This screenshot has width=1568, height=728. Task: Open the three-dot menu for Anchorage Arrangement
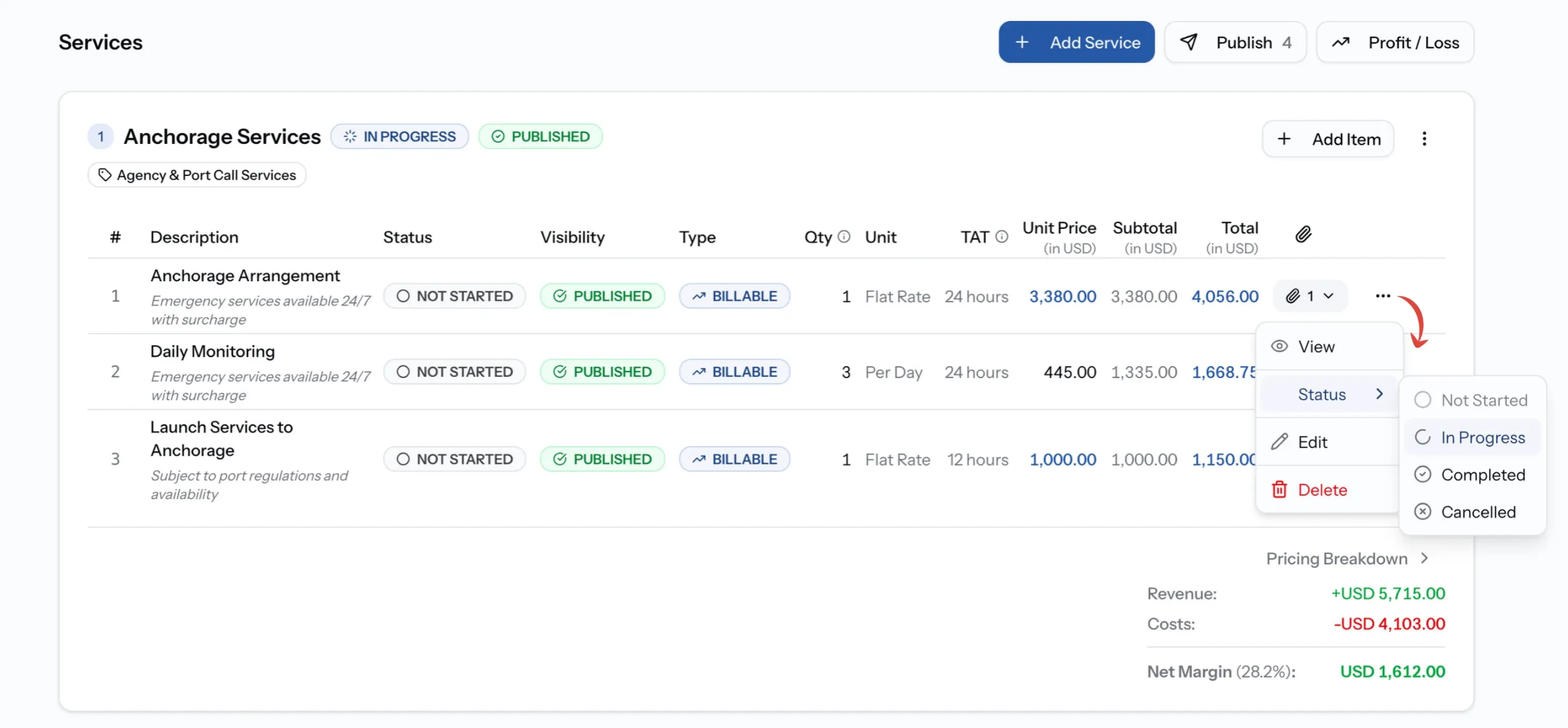click(x=1382, y=296)
